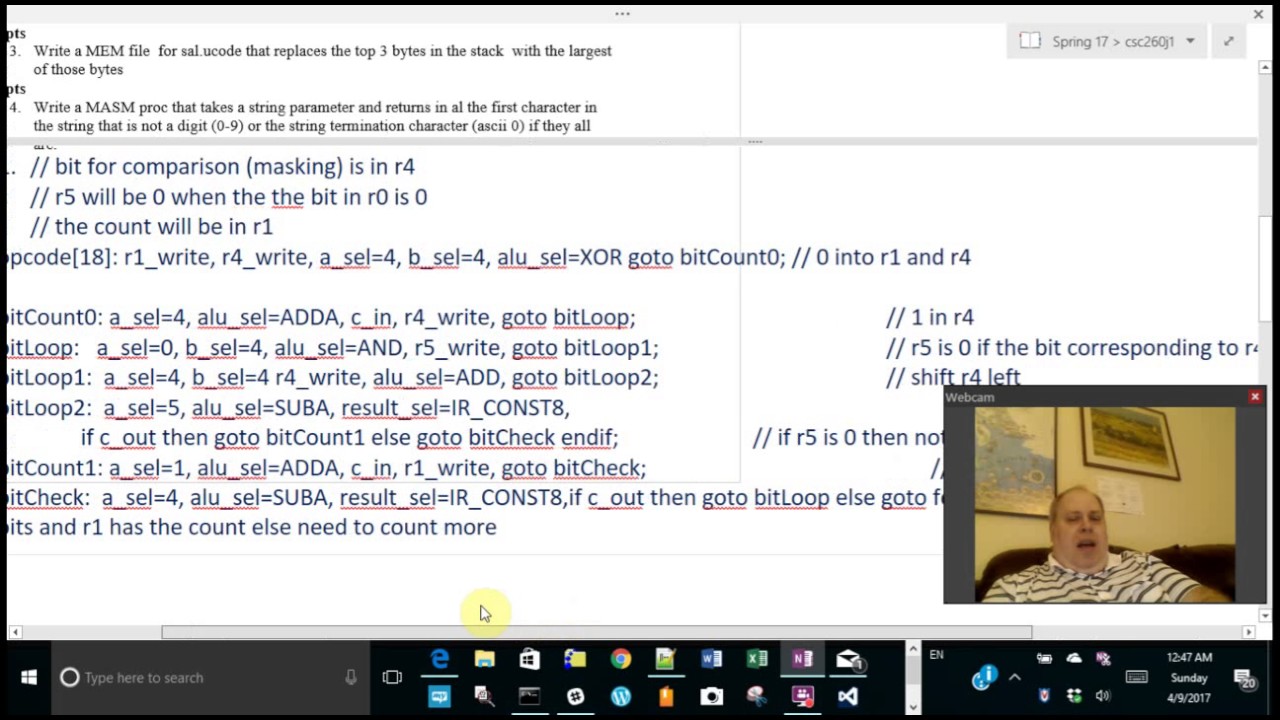Click the OneNote full page view button
This screenshot has width=1280, height=720.
tap(1228, 41)
